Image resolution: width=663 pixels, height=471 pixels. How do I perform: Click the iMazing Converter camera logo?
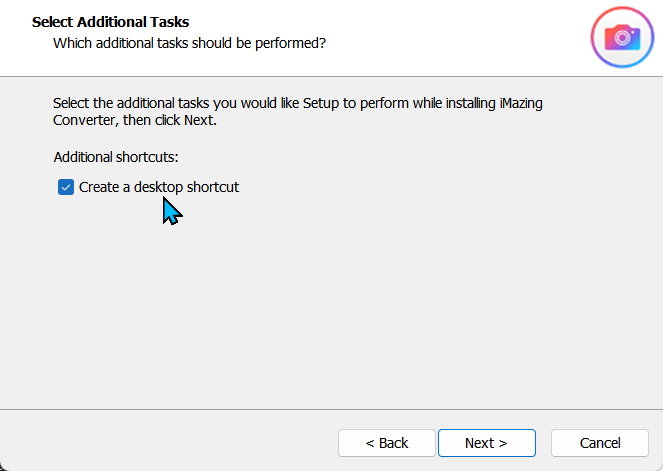point(622,37)
